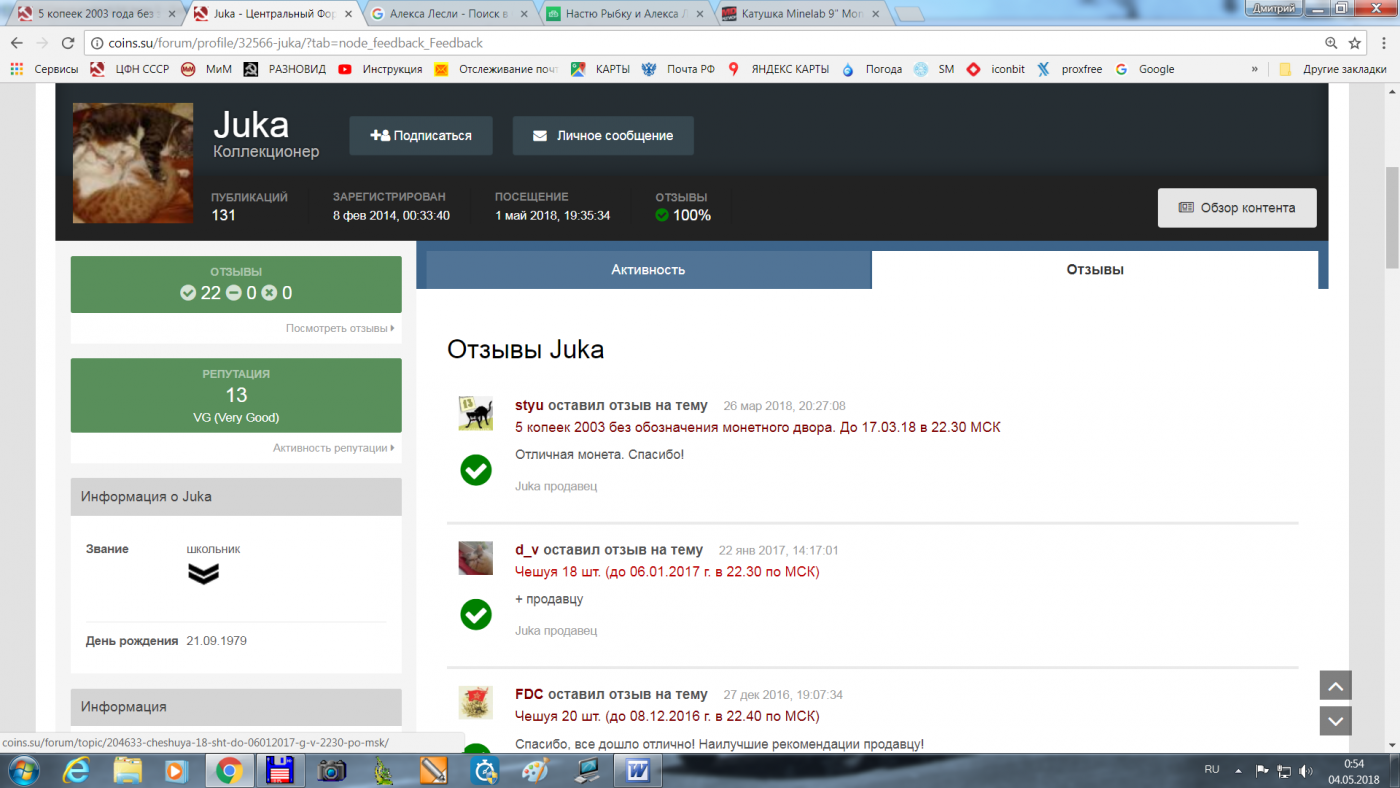Click styu's avatar thumbnail
Screen dimensions: 1400x788
tap(476, 414)
